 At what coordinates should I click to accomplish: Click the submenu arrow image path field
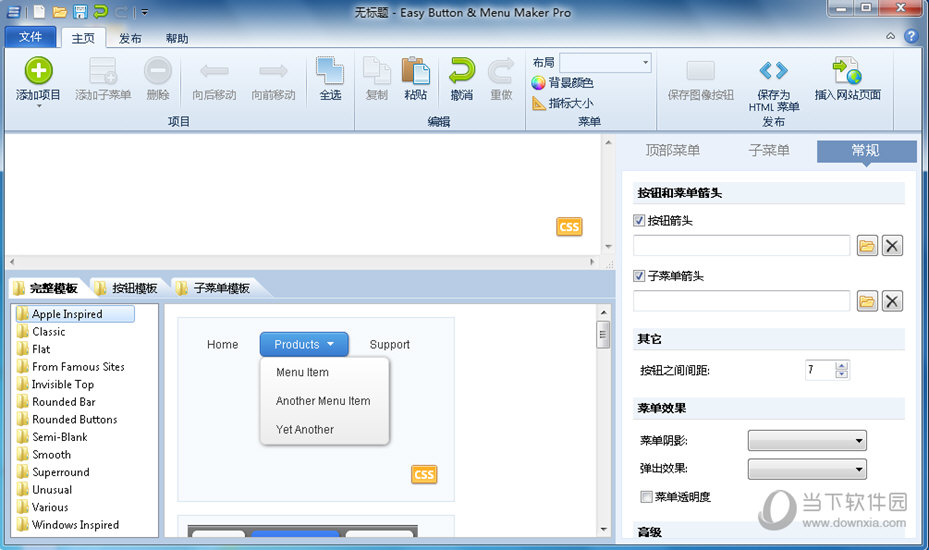point(741,301)
